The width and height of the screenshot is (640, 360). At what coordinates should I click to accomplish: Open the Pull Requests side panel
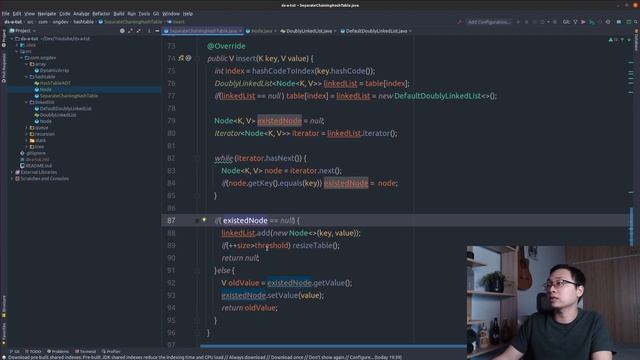(4, 69)
